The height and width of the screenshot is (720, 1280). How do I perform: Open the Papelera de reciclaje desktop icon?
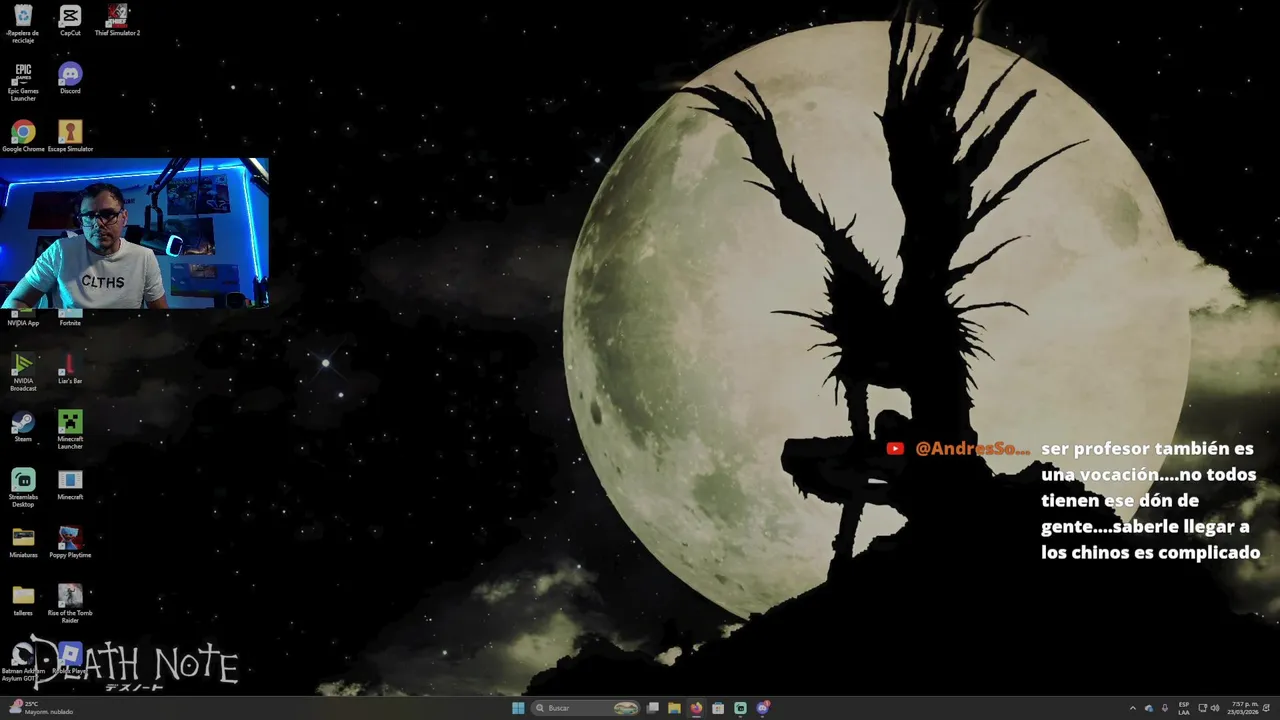pos(23,23)
